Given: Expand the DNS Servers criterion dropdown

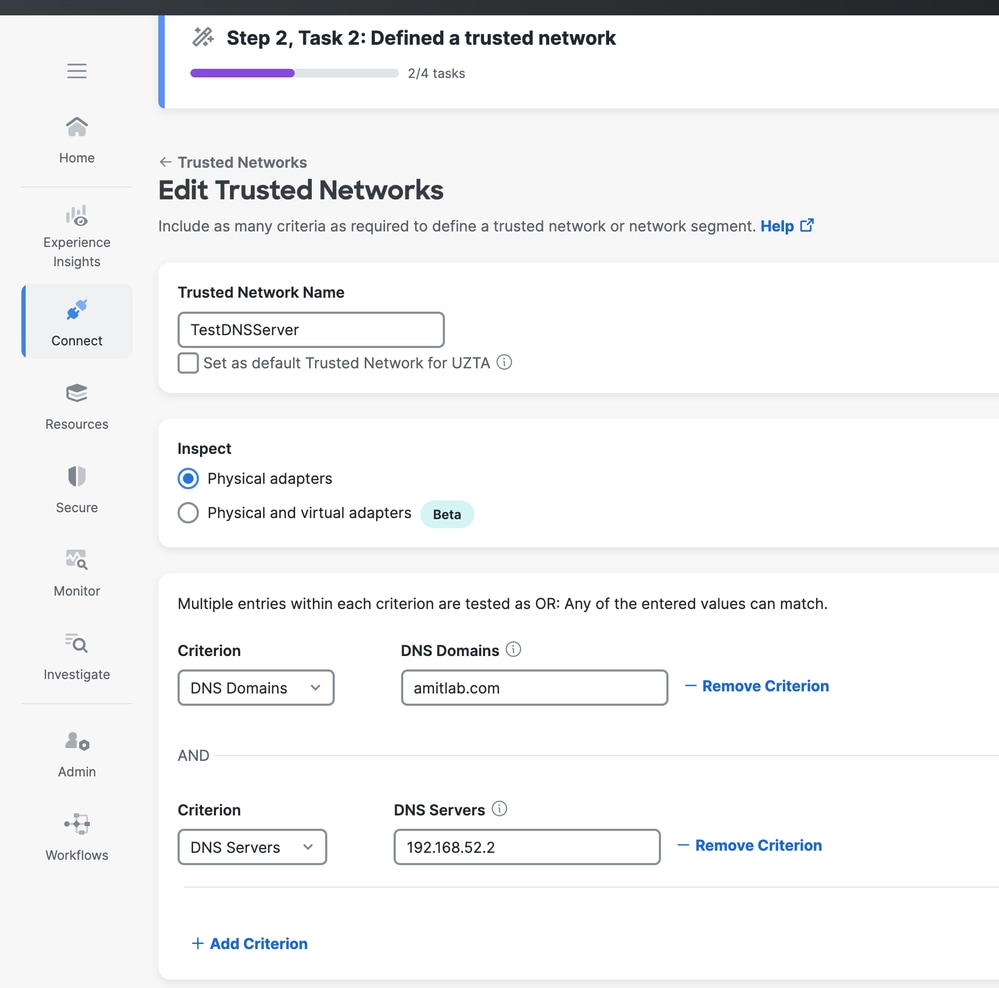Looking at the screenshot, I should tap(252, 847).
